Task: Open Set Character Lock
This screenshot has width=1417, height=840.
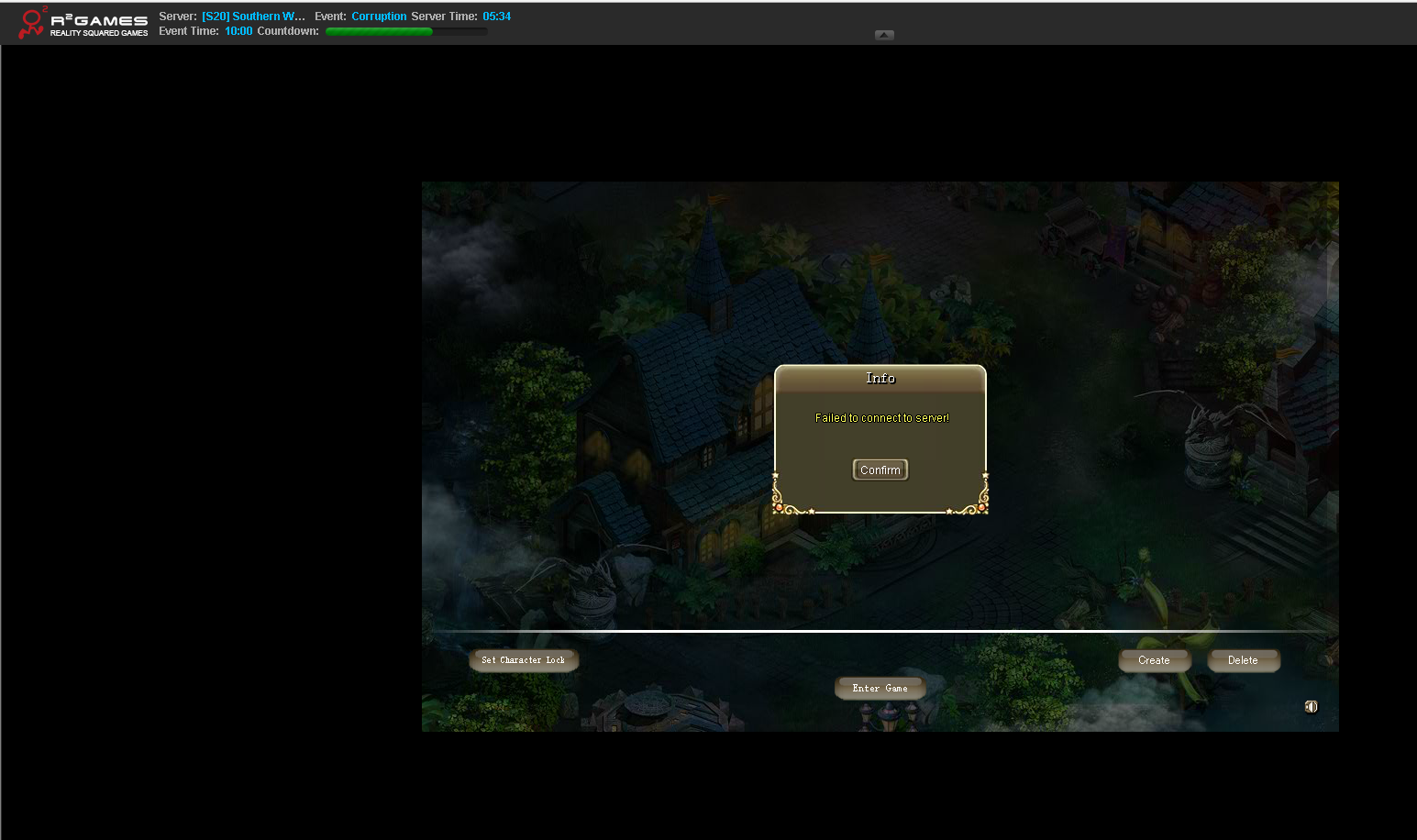Action: tap(523, 660)
